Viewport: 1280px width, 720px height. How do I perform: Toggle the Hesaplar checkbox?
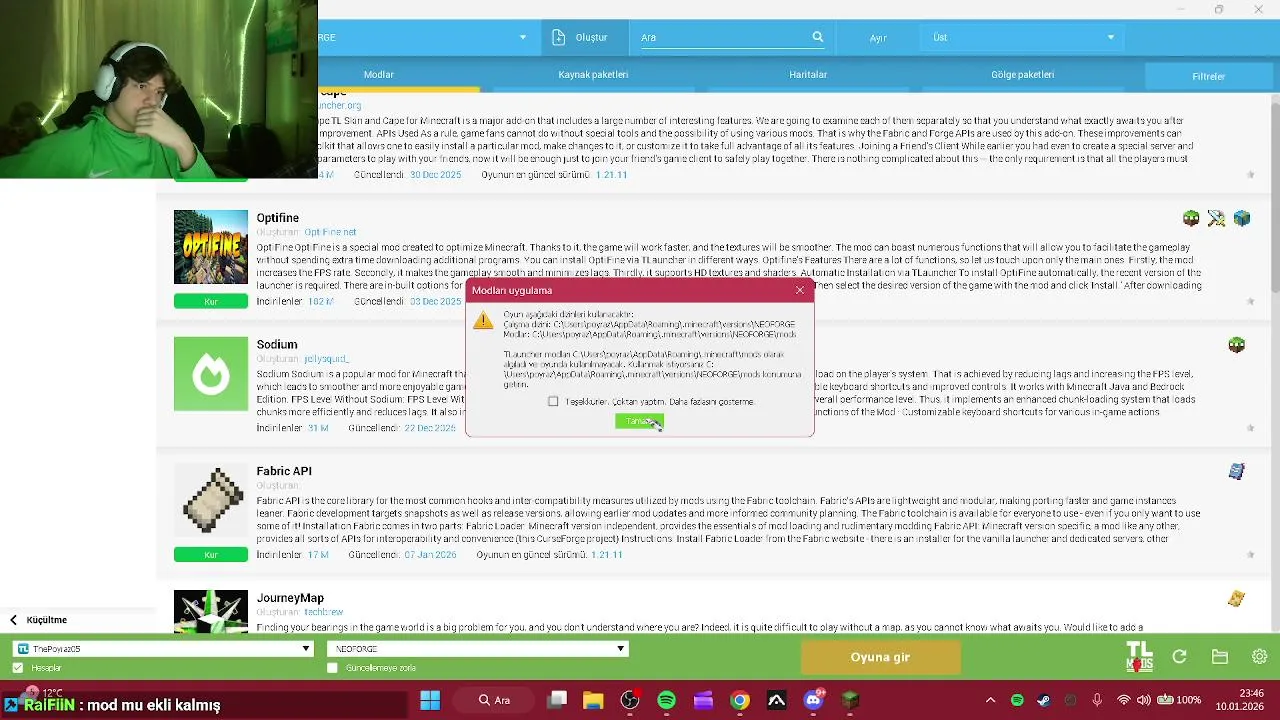point(18,668)
